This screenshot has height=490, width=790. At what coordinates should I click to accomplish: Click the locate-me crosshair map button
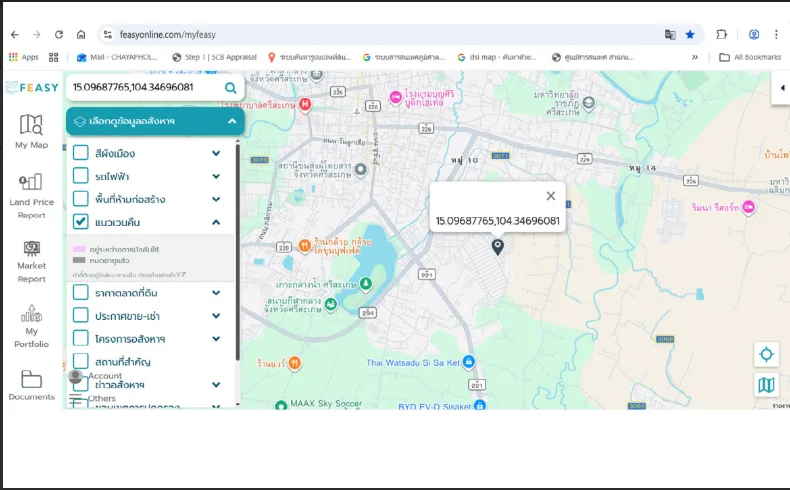point(766,355)
